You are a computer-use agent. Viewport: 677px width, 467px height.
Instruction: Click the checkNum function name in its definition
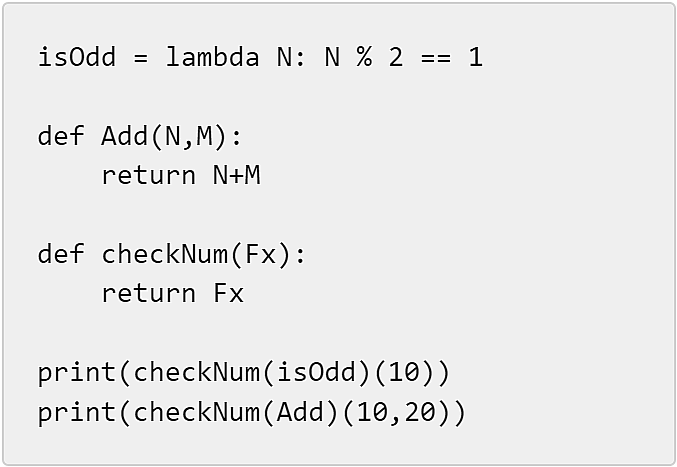tap(165, 254)
